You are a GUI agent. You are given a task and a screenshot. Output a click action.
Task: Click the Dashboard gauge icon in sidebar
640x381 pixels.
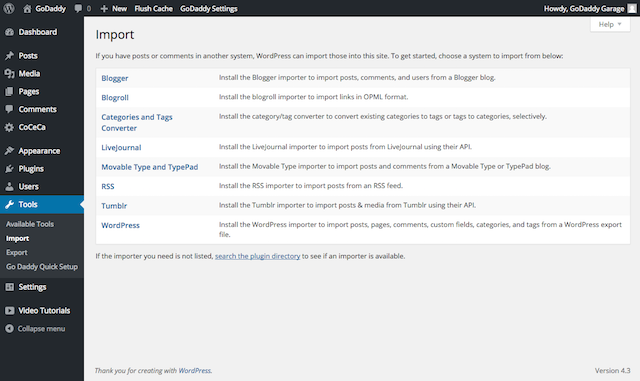pyautogui.click(x=9, y=32)
